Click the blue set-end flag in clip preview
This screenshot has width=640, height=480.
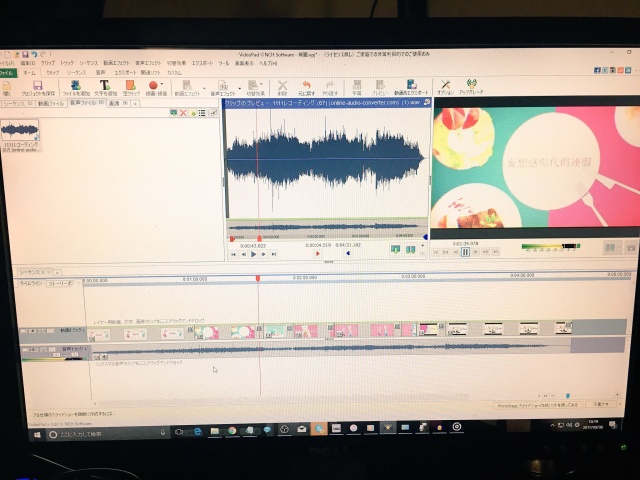(348, 253)
